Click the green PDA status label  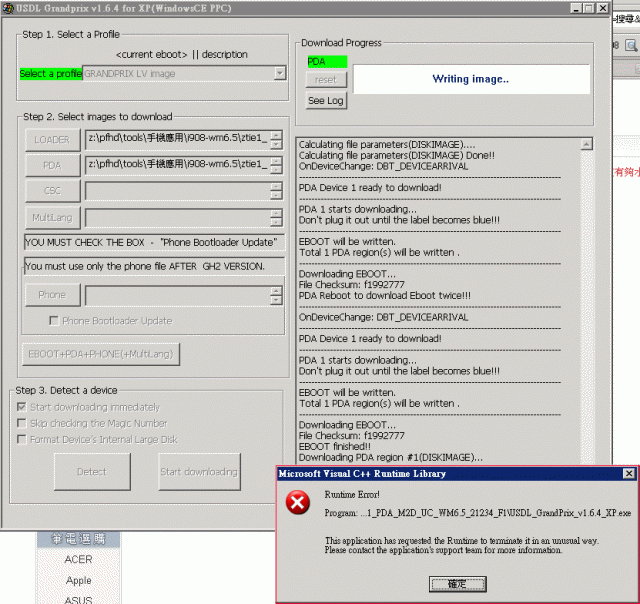(327, 62)
